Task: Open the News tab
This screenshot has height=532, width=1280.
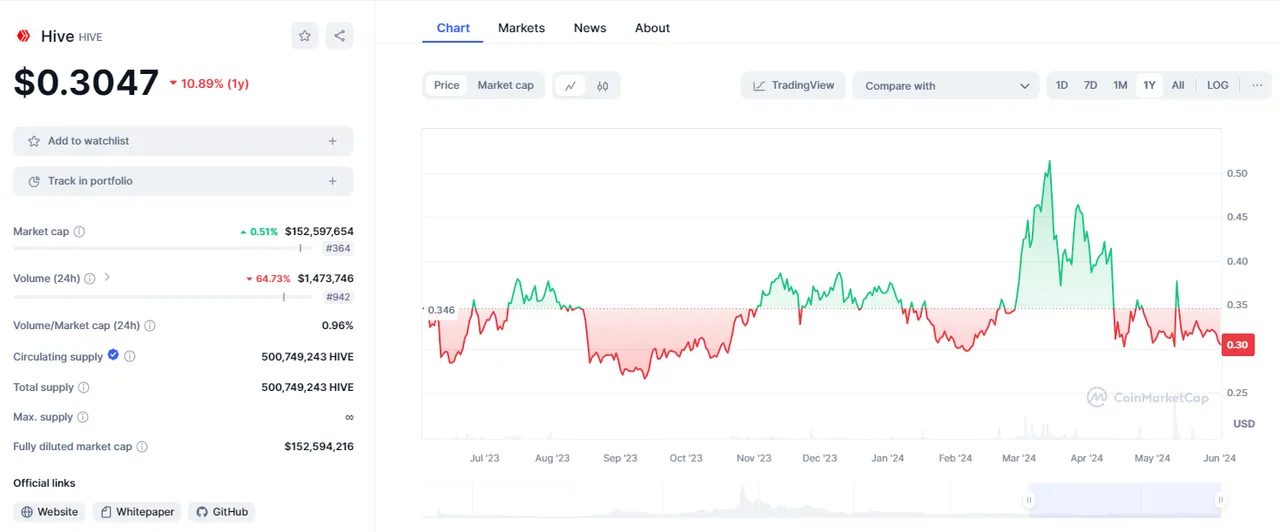Action: [590, 28]
